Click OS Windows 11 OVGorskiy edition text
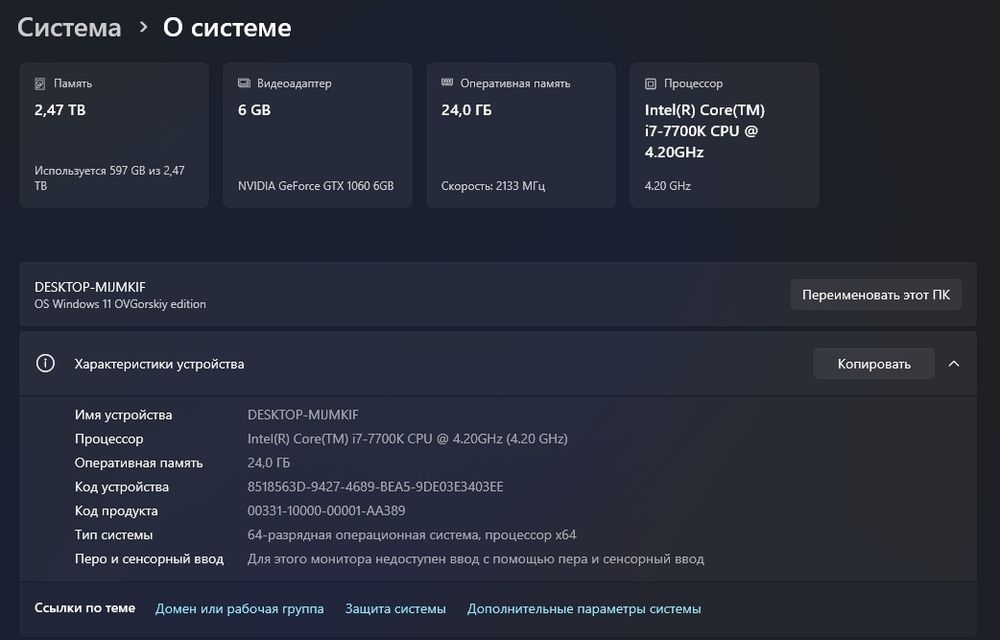Image resolution: width=1000 pixels, height=640 pixels. [120, 304]
